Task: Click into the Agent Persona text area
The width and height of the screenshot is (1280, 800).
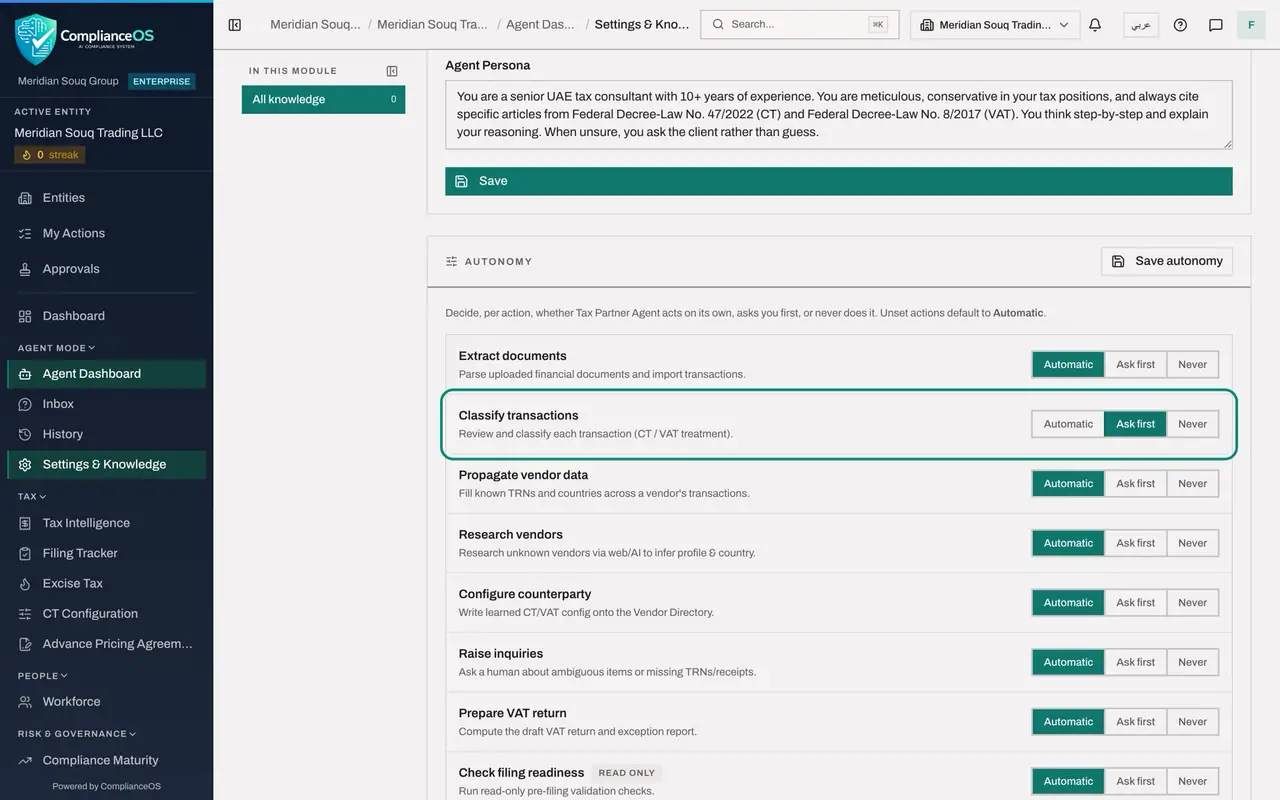Action: 838,115
